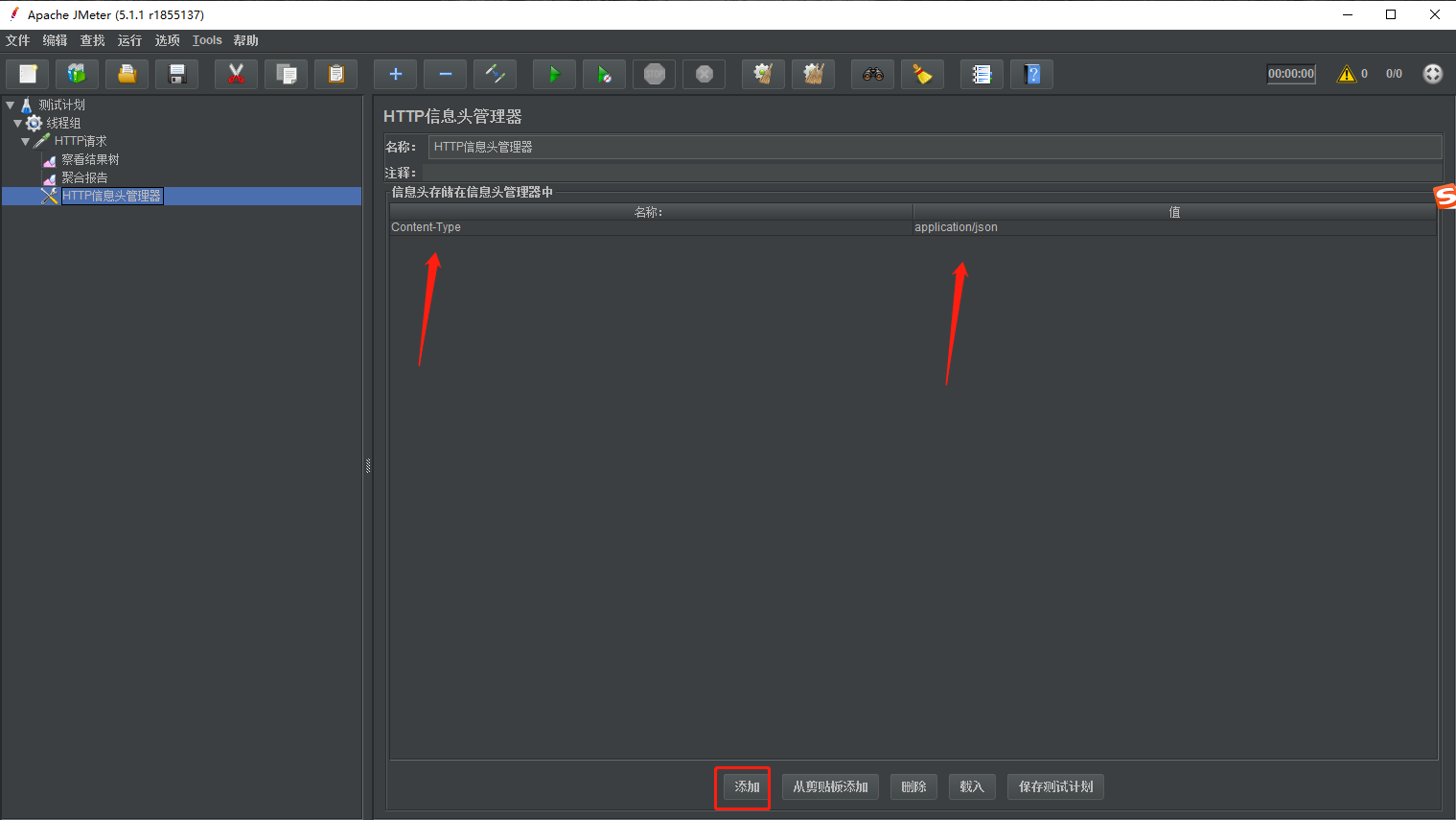Click the Shutdown round gray icon
Viewport: 1456px width, 820px height.
(704, 74)
